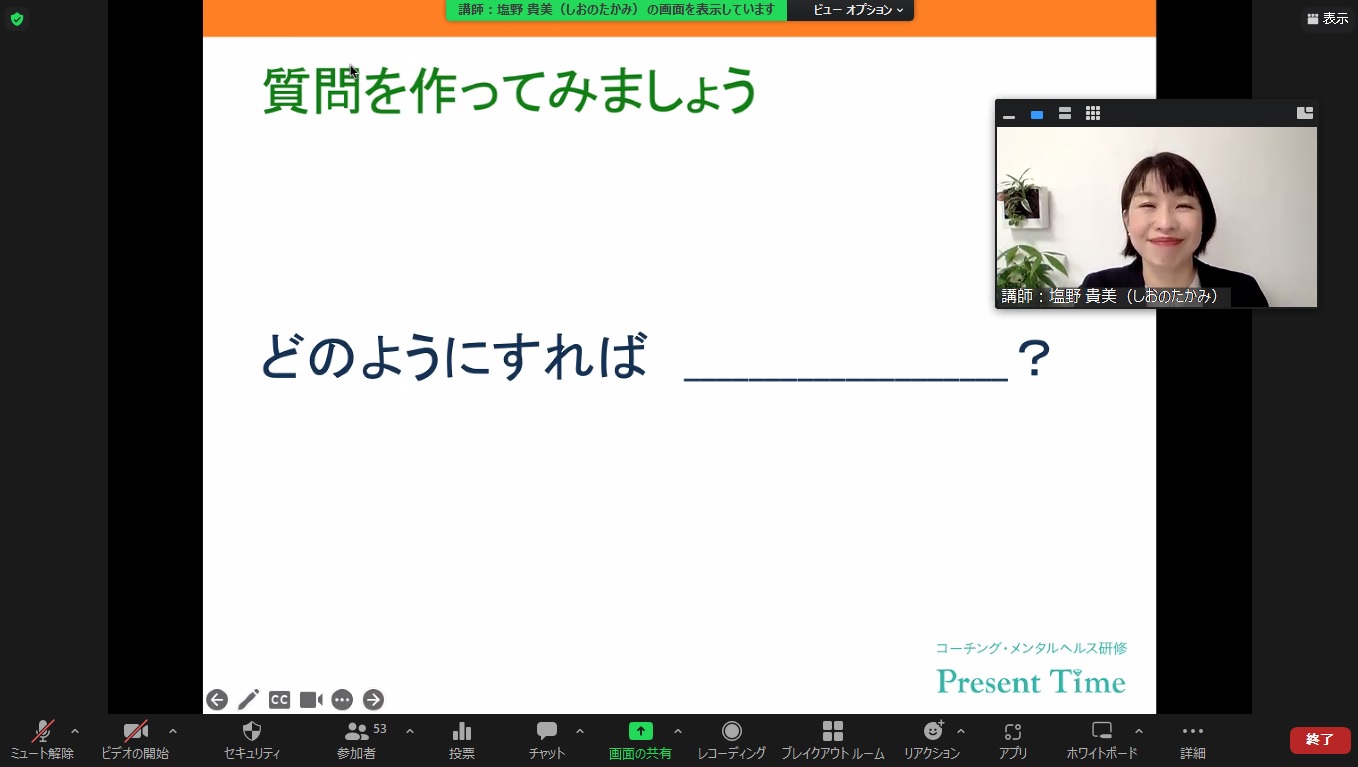Expand audio options arrow next to mute
This screenshot has width=1358, height=767.
(75, 731)
